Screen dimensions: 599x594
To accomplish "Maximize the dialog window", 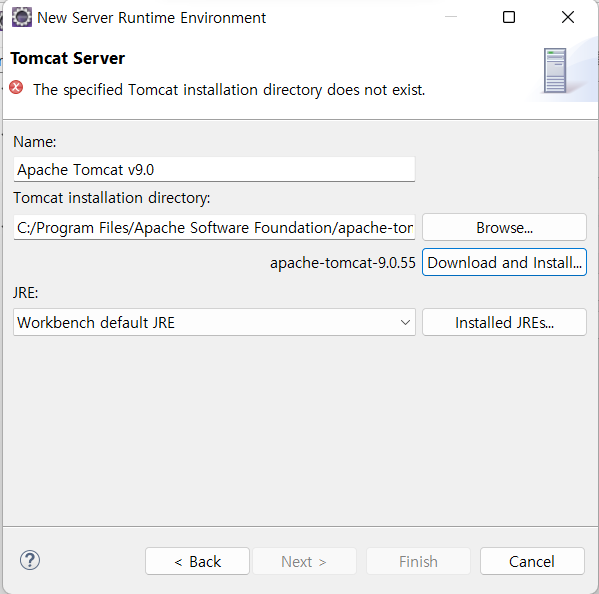I will point(509,17).
